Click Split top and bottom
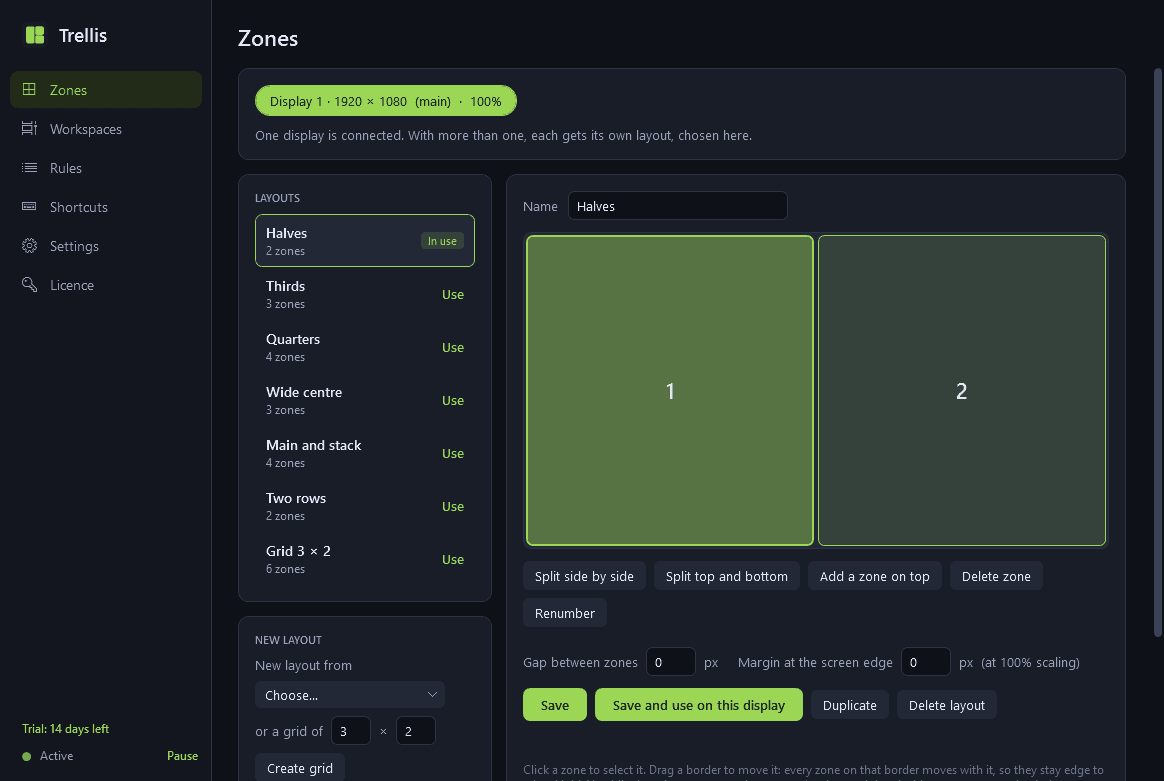The width and height of the screenshot is (1164, 781). coord(727,576)
